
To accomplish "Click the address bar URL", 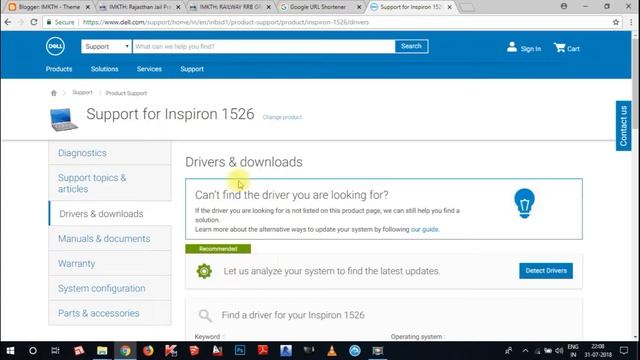I will 226,22.
